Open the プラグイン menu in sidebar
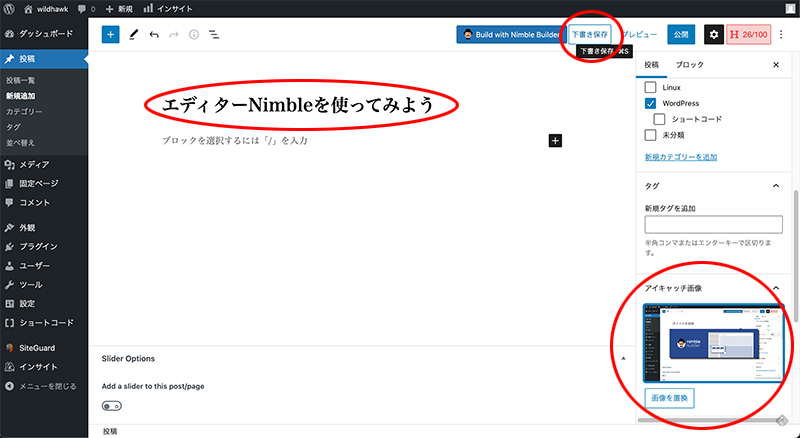This screenshot has height=438, width=800. 38,246
